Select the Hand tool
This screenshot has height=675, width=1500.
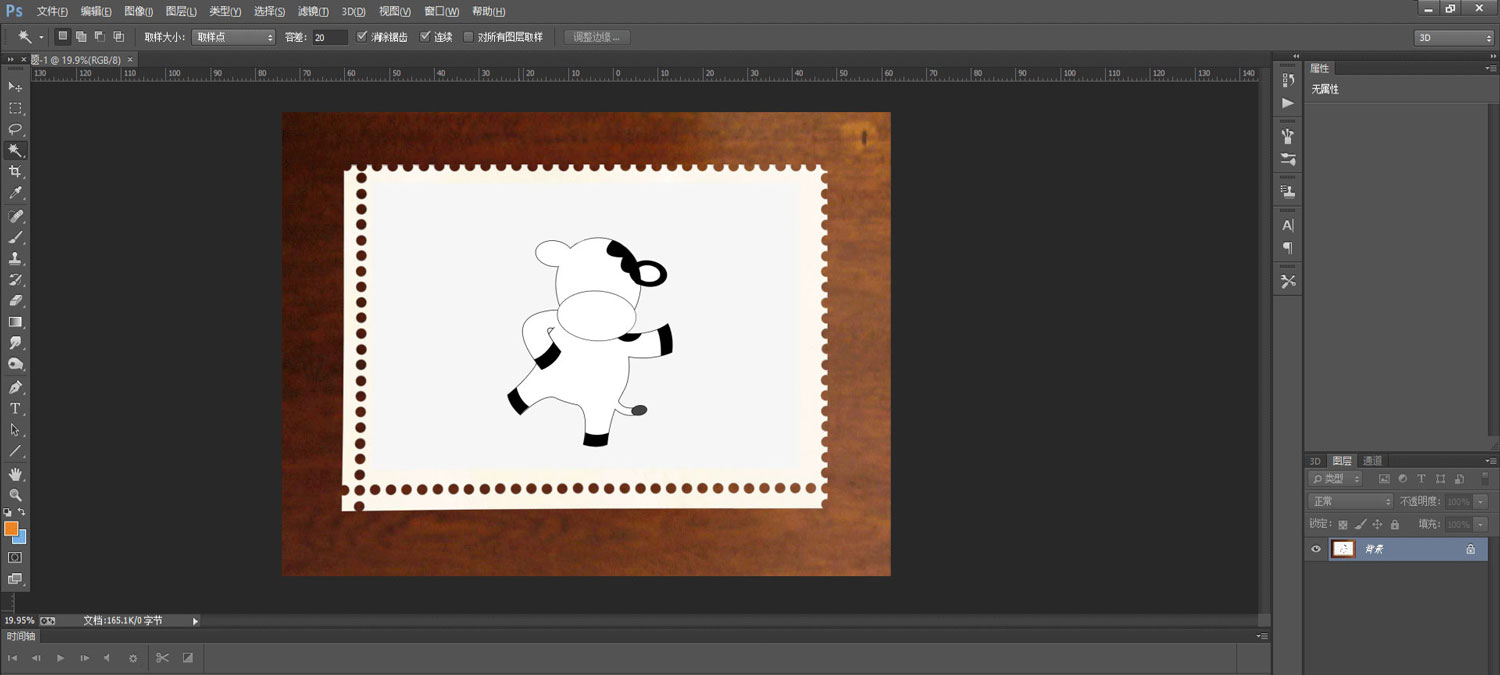coord(15,474)
